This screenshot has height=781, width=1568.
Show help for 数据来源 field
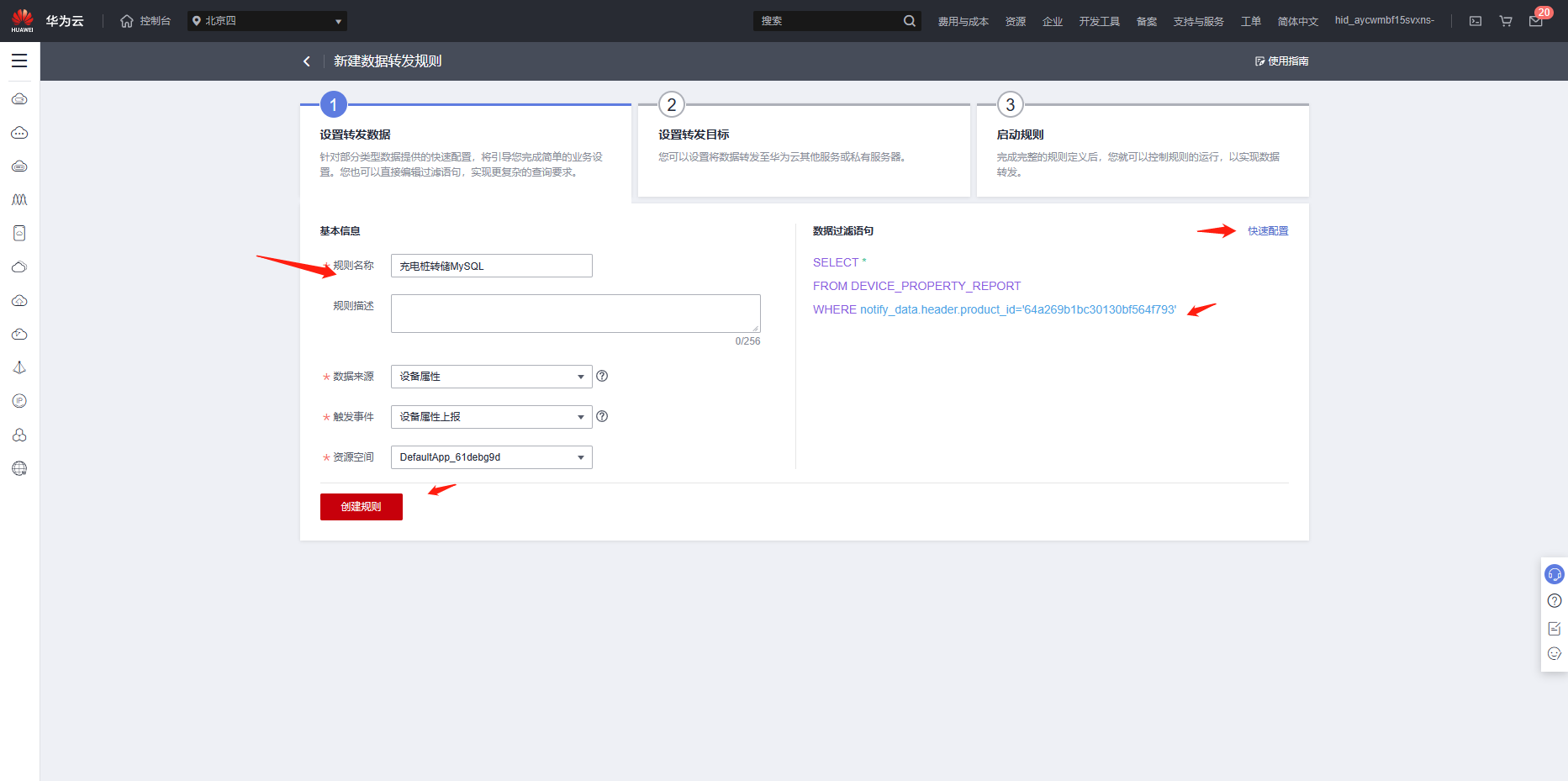pos(602,376)
